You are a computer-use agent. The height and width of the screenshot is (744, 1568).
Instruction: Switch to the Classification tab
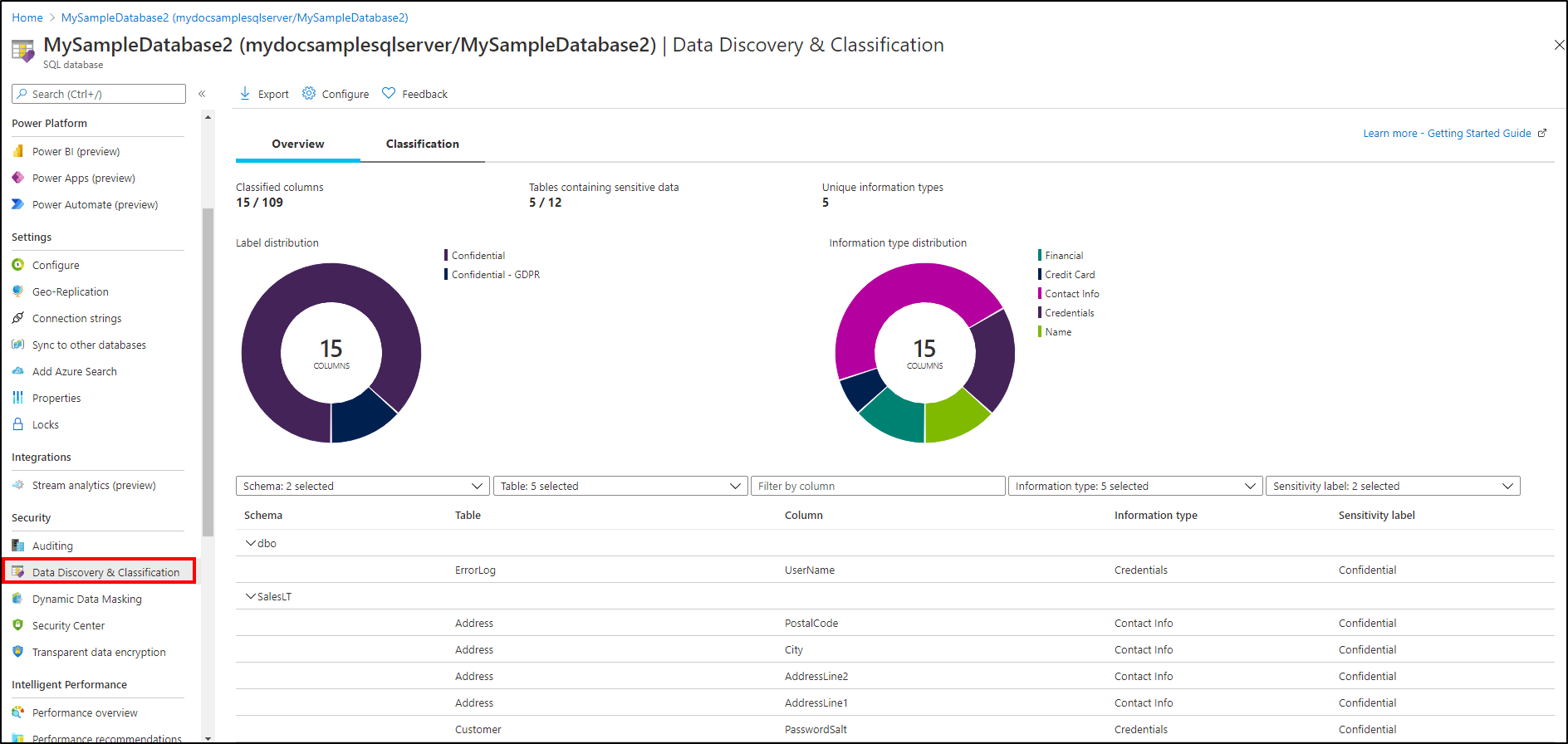(423, 144)
